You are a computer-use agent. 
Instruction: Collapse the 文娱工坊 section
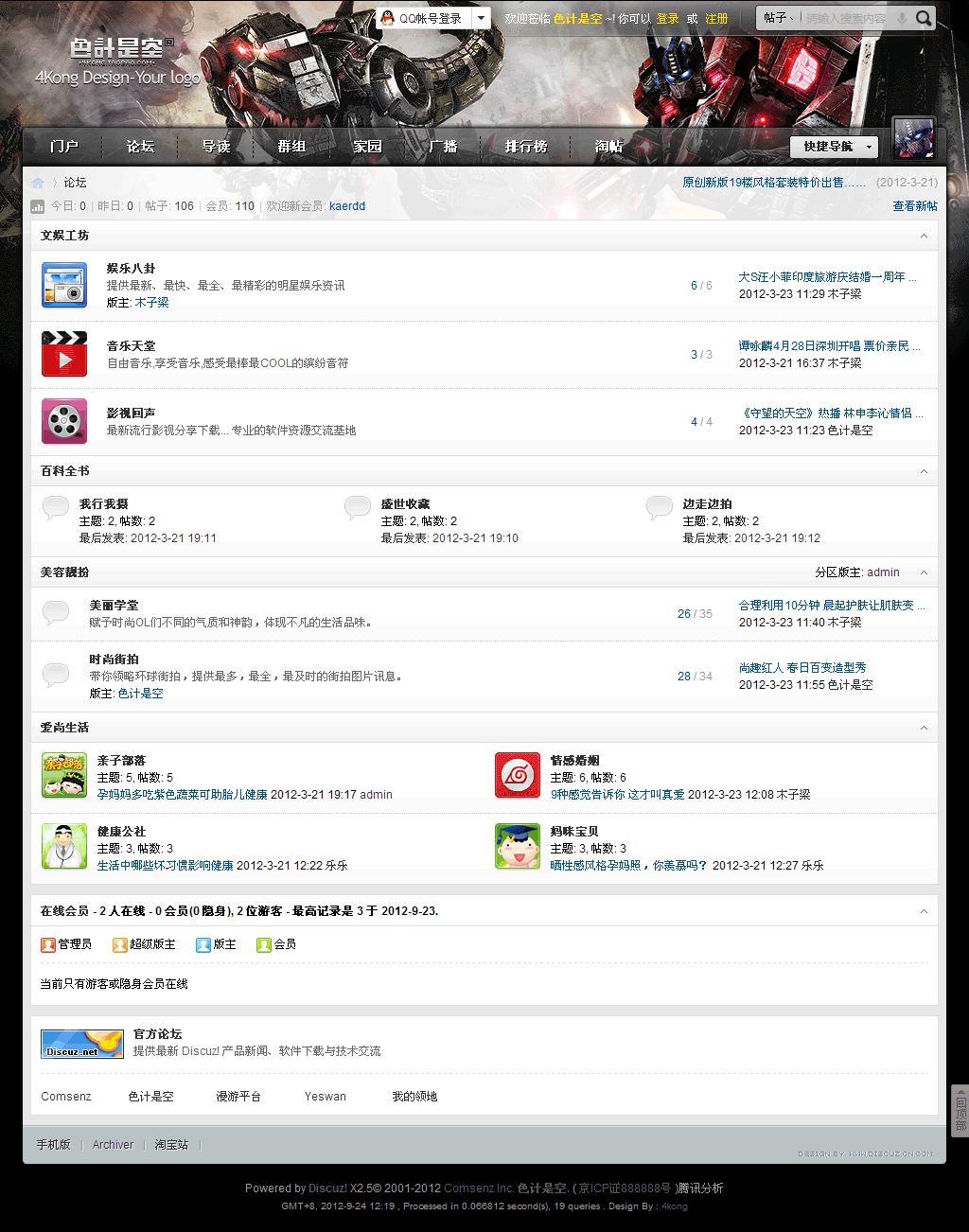[925, 236]
